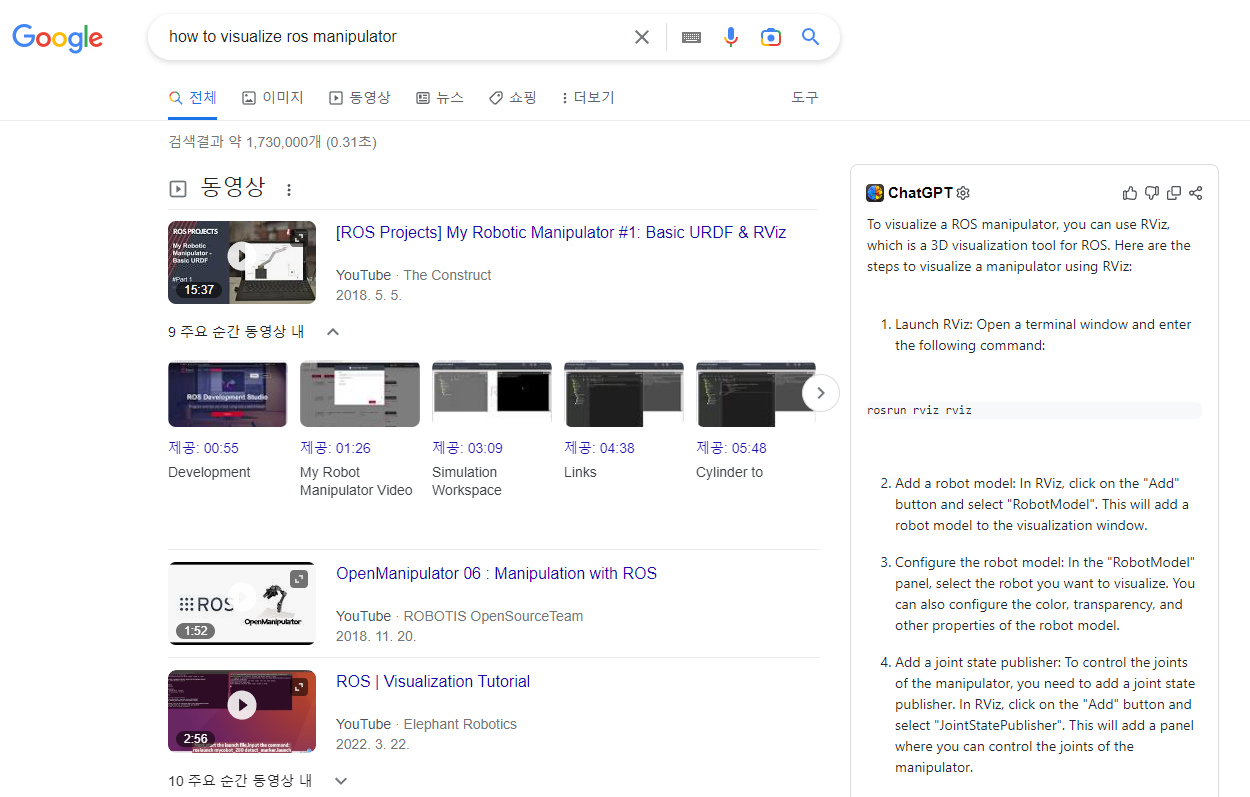
Task: Jump to 04:38 Links key moment
Action: tap(599, 448)
